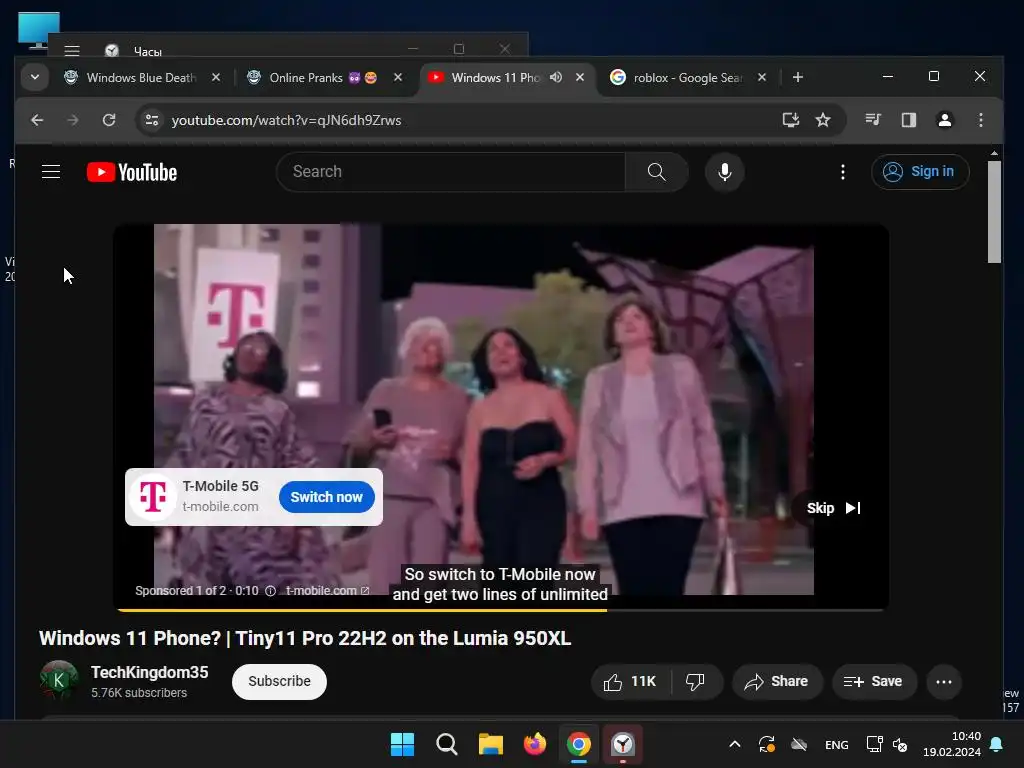Open menu in the Часы window
Viewport: 1024px width, 768px height.
click(72, 51)
